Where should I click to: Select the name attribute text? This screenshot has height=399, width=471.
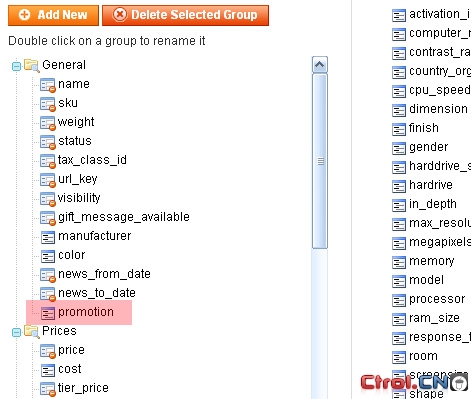click(74, 84)
